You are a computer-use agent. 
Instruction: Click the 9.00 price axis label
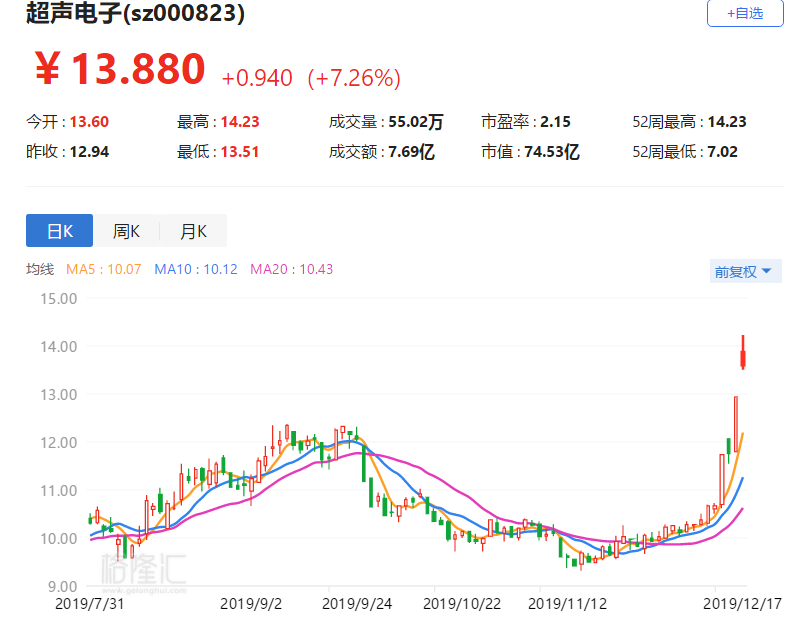pos(62,586)
